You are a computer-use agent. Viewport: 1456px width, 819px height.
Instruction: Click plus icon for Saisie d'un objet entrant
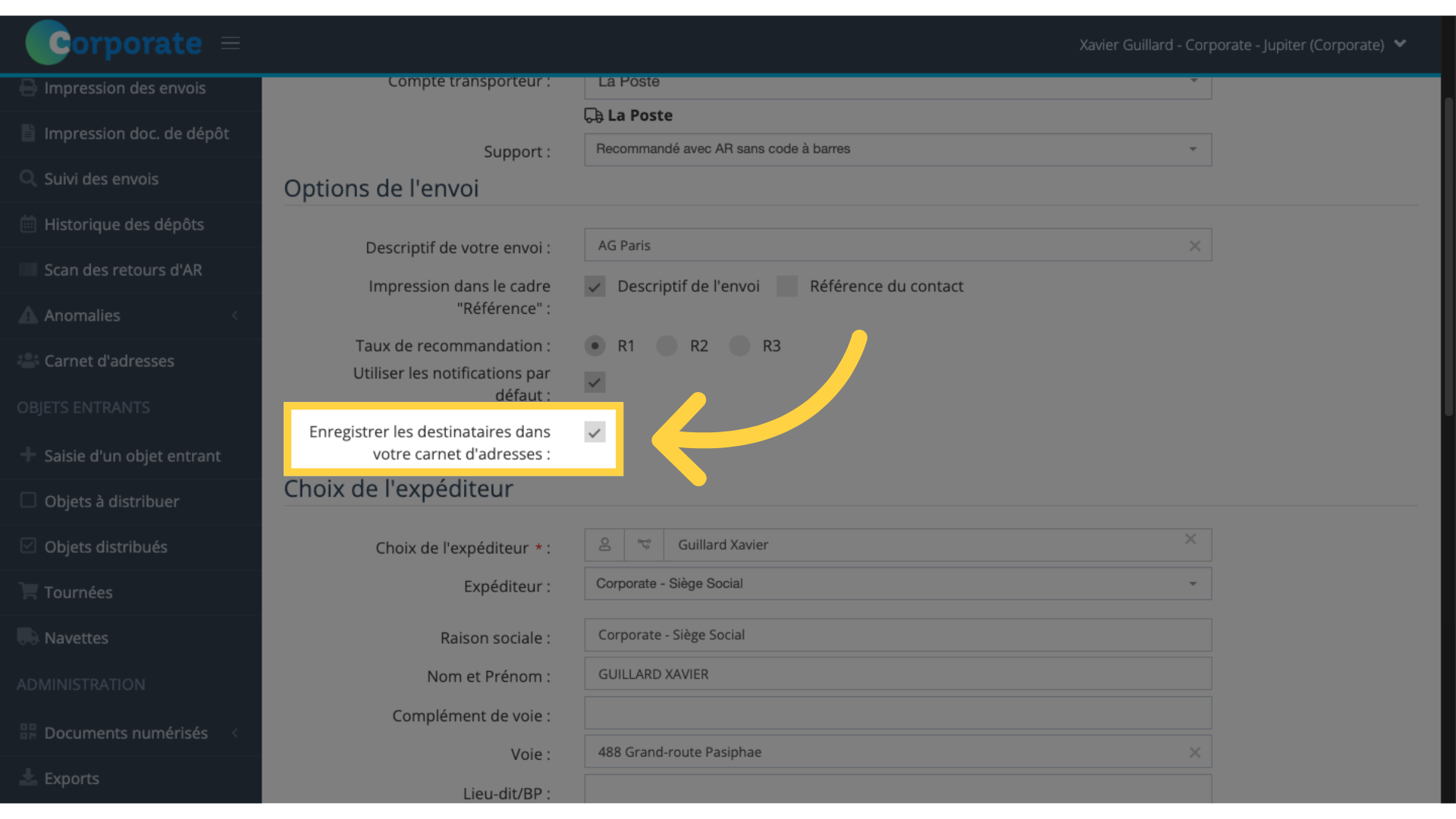28,454
